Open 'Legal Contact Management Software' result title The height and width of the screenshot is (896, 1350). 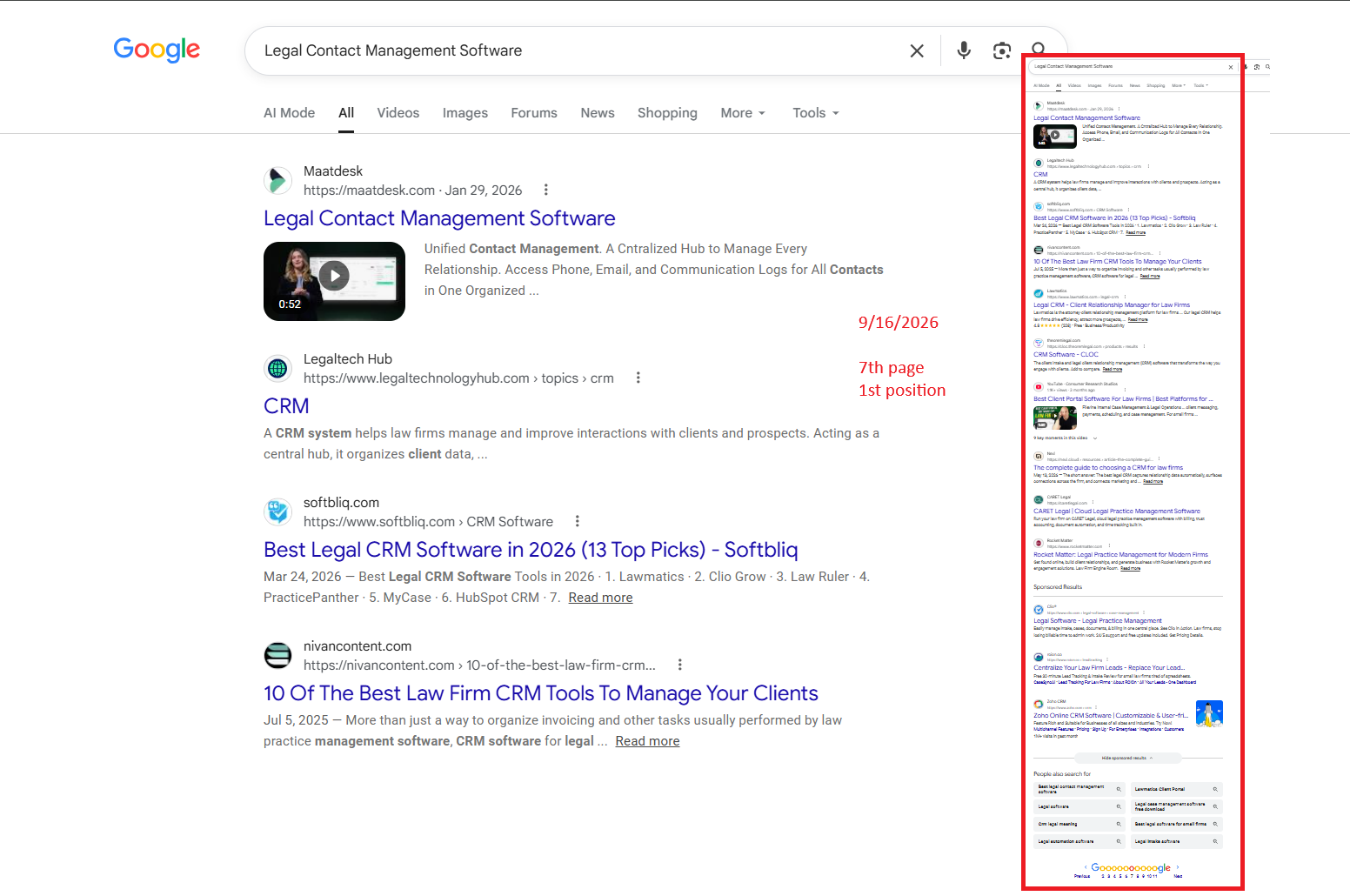[x=439, y=218]
